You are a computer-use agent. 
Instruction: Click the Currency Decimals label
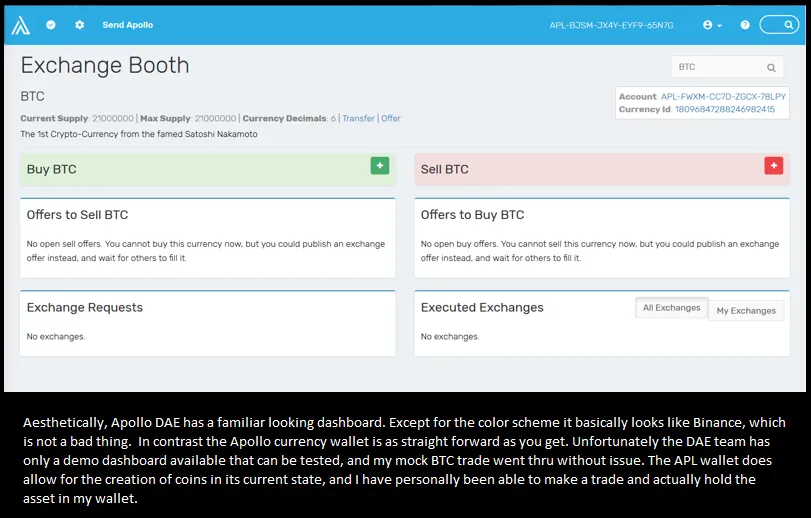[x=285, y=118]
